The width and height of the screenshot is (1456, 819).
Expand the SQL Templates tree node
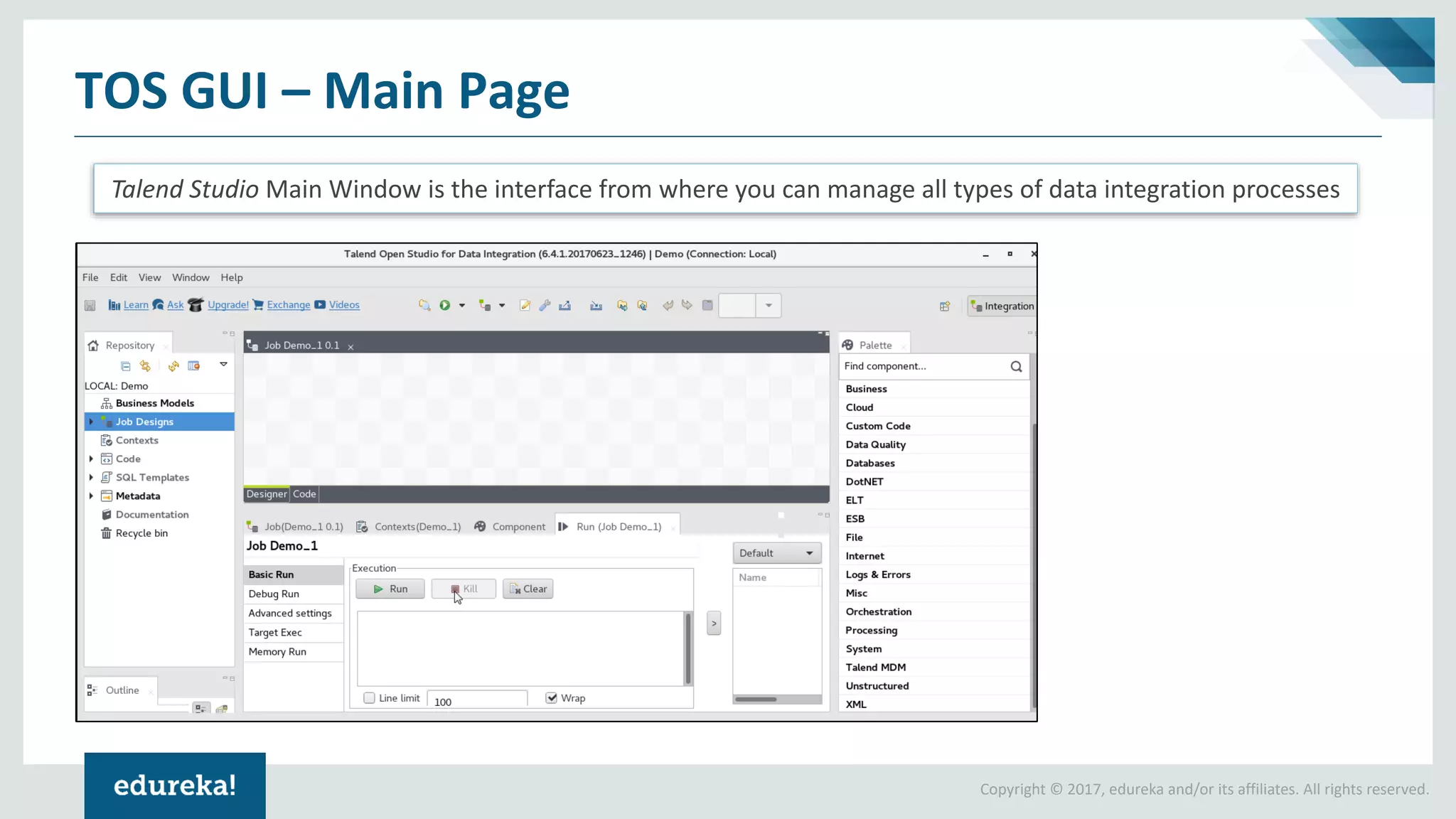91,477
